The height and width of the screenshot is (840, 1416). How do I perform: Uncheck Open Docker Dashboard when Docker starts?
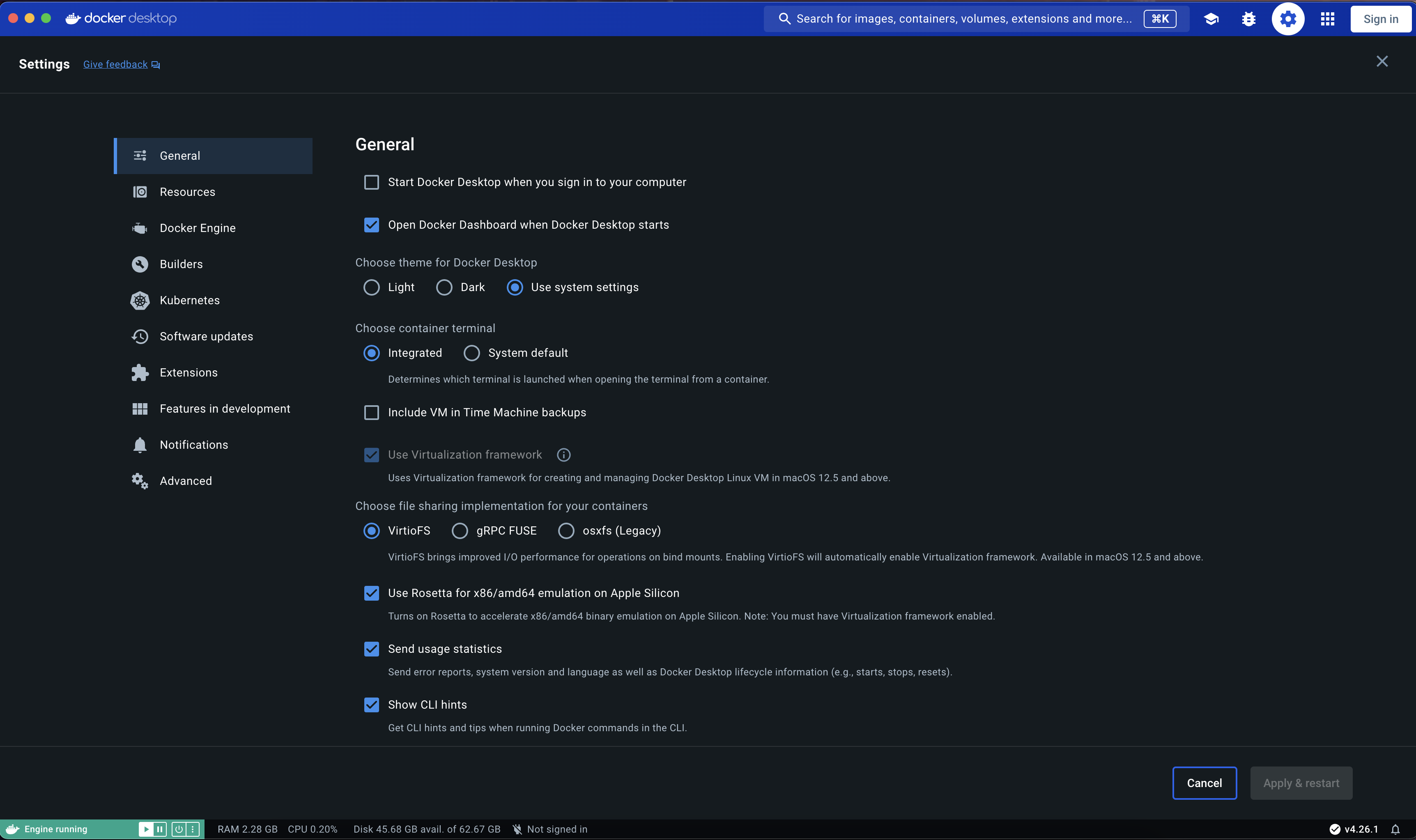tap(371, 225)
